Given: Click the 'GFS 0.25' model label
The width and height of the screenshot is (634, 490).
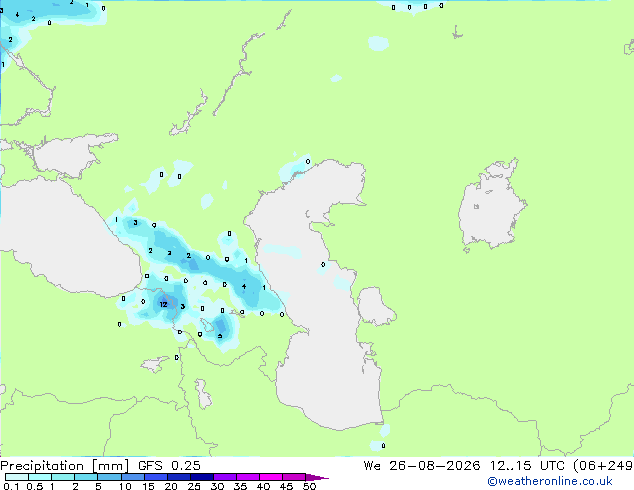Looking at the screenshot, I should point(169,466).
